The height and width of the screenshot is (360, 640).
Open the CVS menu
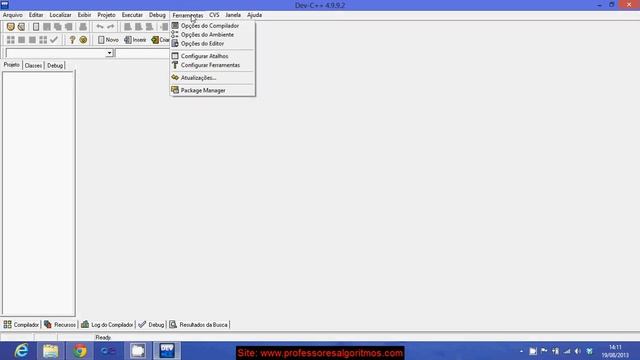click(x=214, y=15)
